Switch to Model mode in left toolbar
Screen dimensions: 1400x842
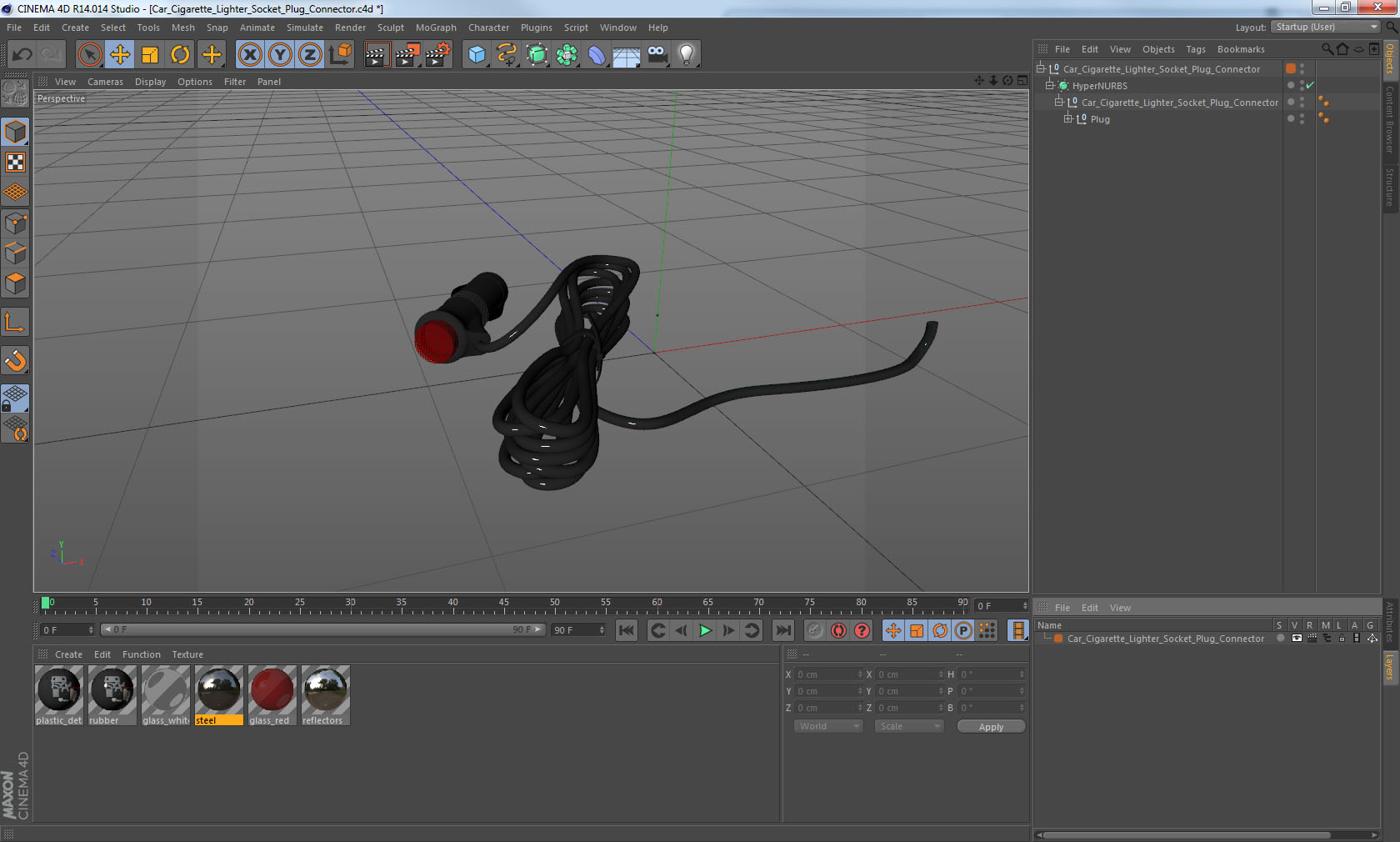coord(16,132)
